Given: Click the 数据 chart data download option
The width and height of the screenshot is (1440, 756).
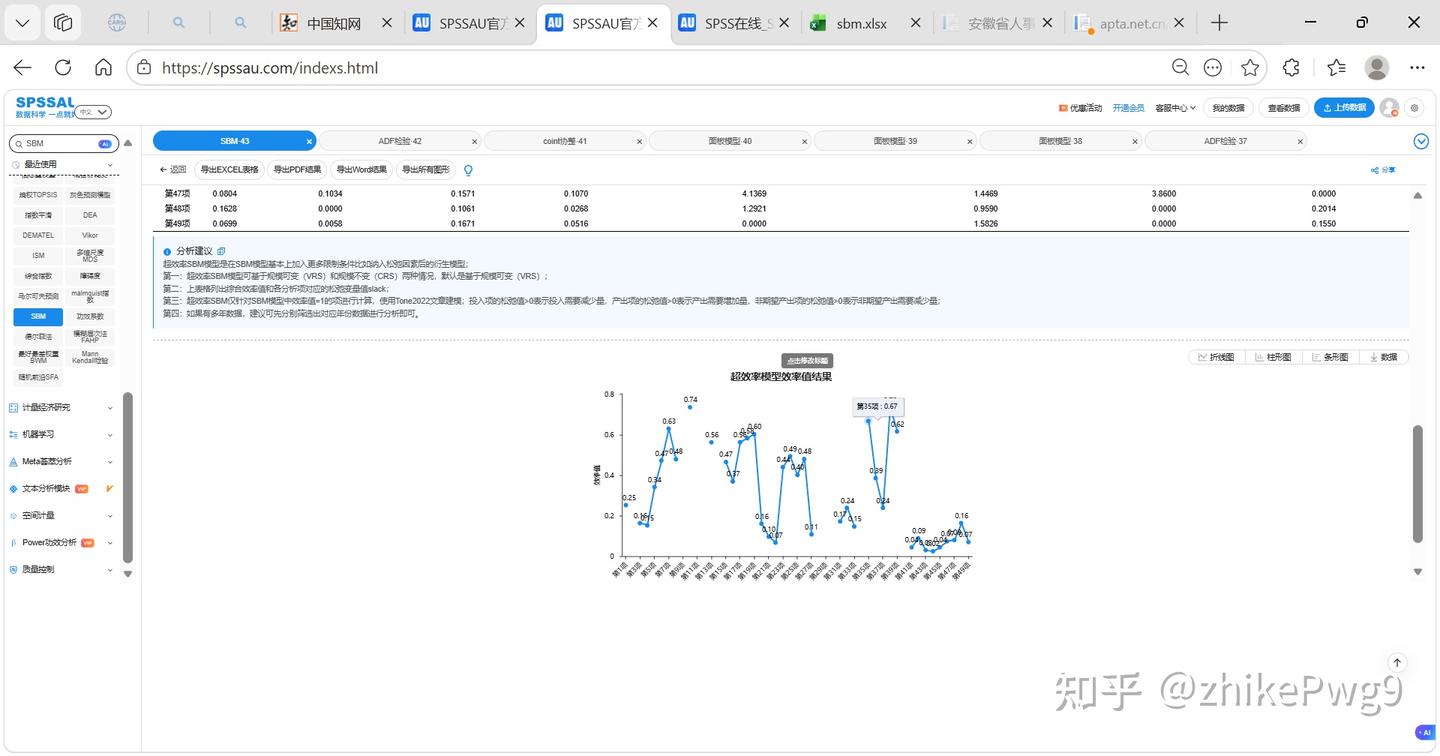Looking at the screenshot, I should [x=1383, y=357].
